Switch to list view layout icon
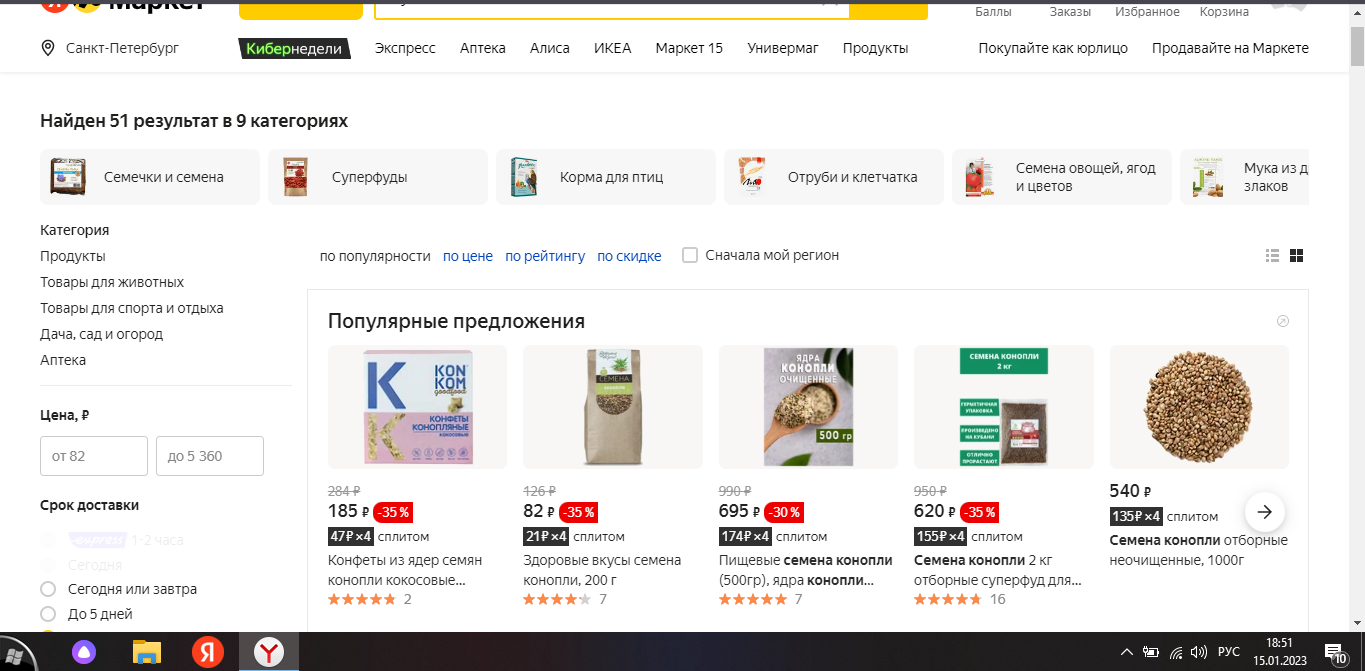The image size is (1365, 671). click(1272, 256)
